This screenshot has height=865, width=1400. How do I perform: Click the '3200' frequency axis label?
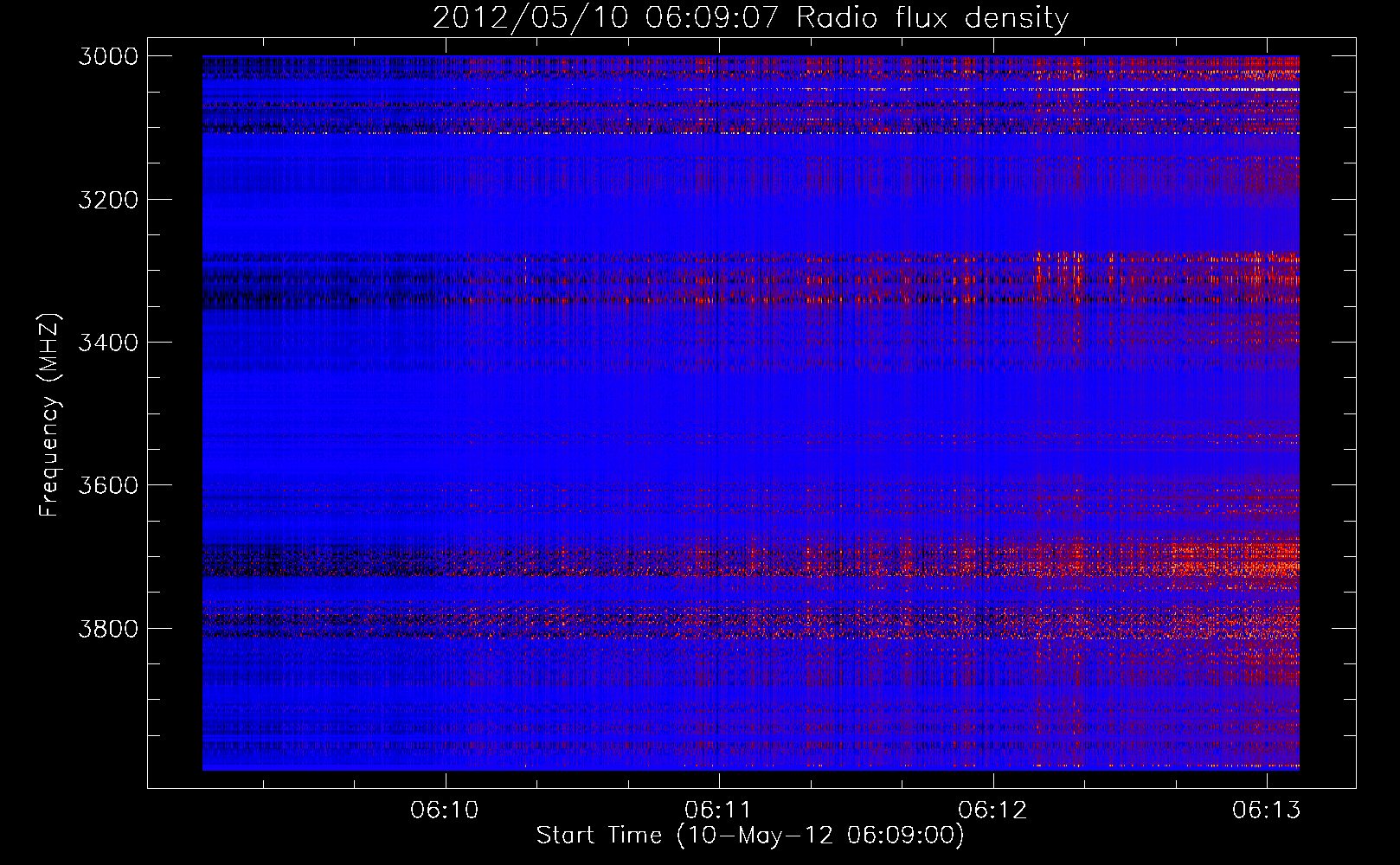tap(108, 200)
